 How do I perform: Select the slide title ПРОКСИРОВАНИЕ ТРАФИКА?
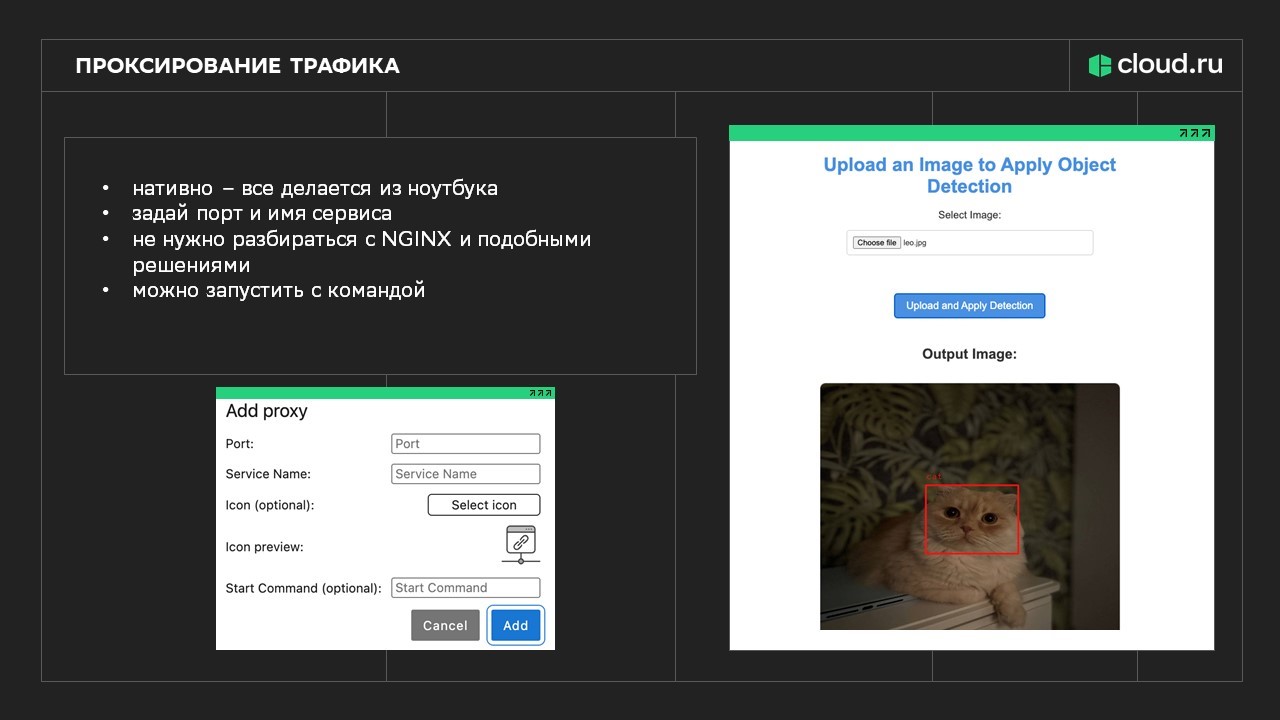237,66
